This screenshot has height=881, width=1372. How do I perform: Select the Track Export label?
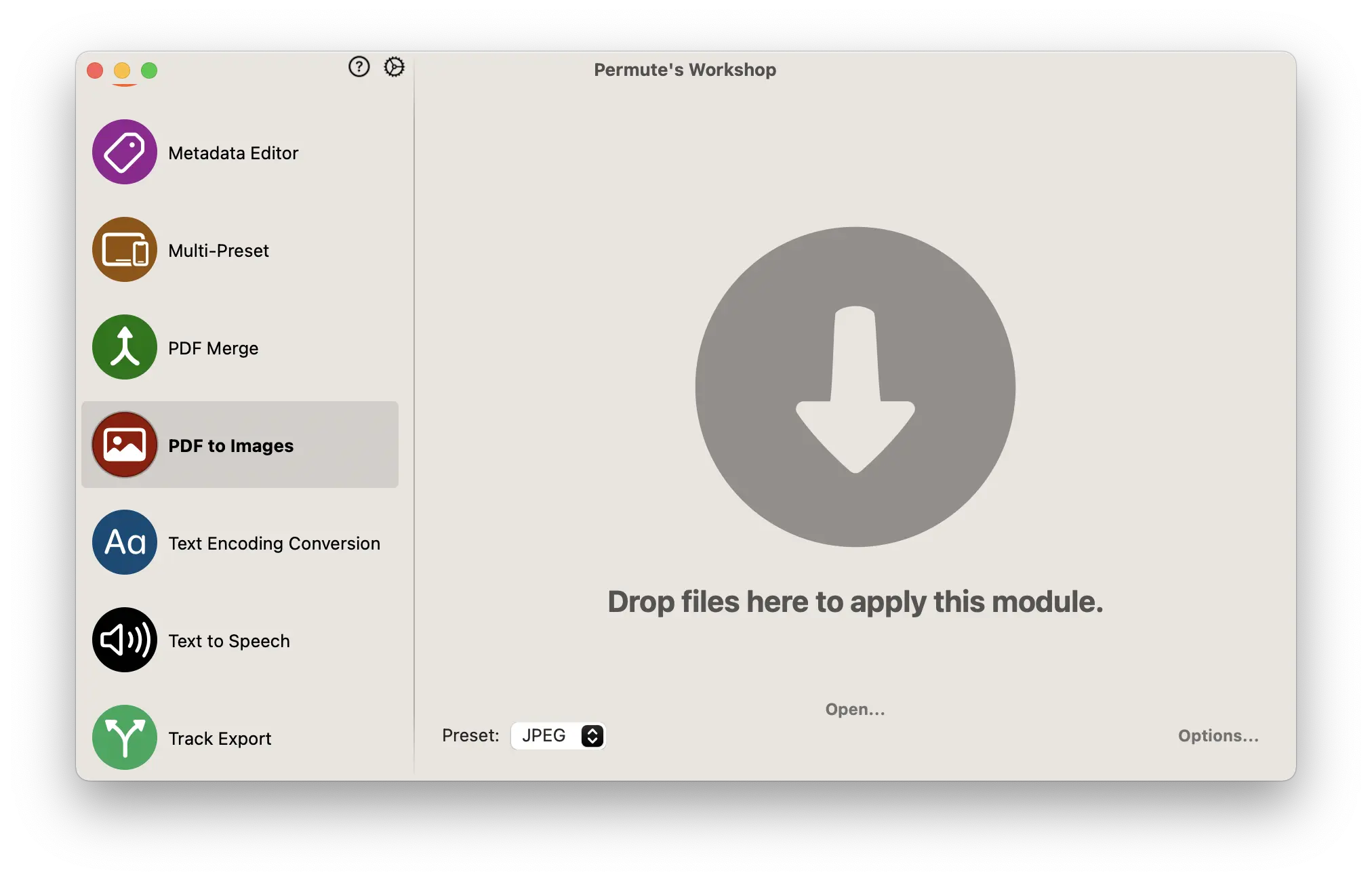pos(220,739)
